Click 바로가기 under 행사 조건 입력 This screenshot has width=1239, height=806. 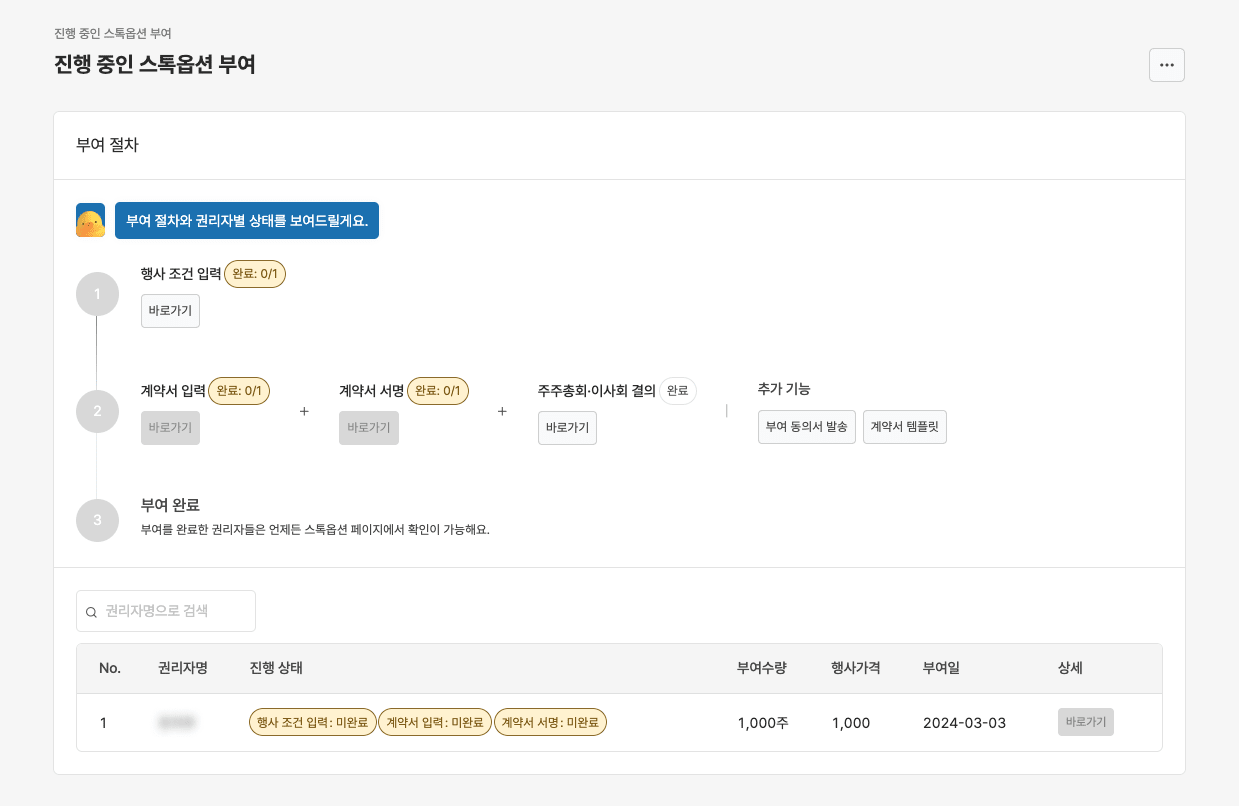[170, 311]
